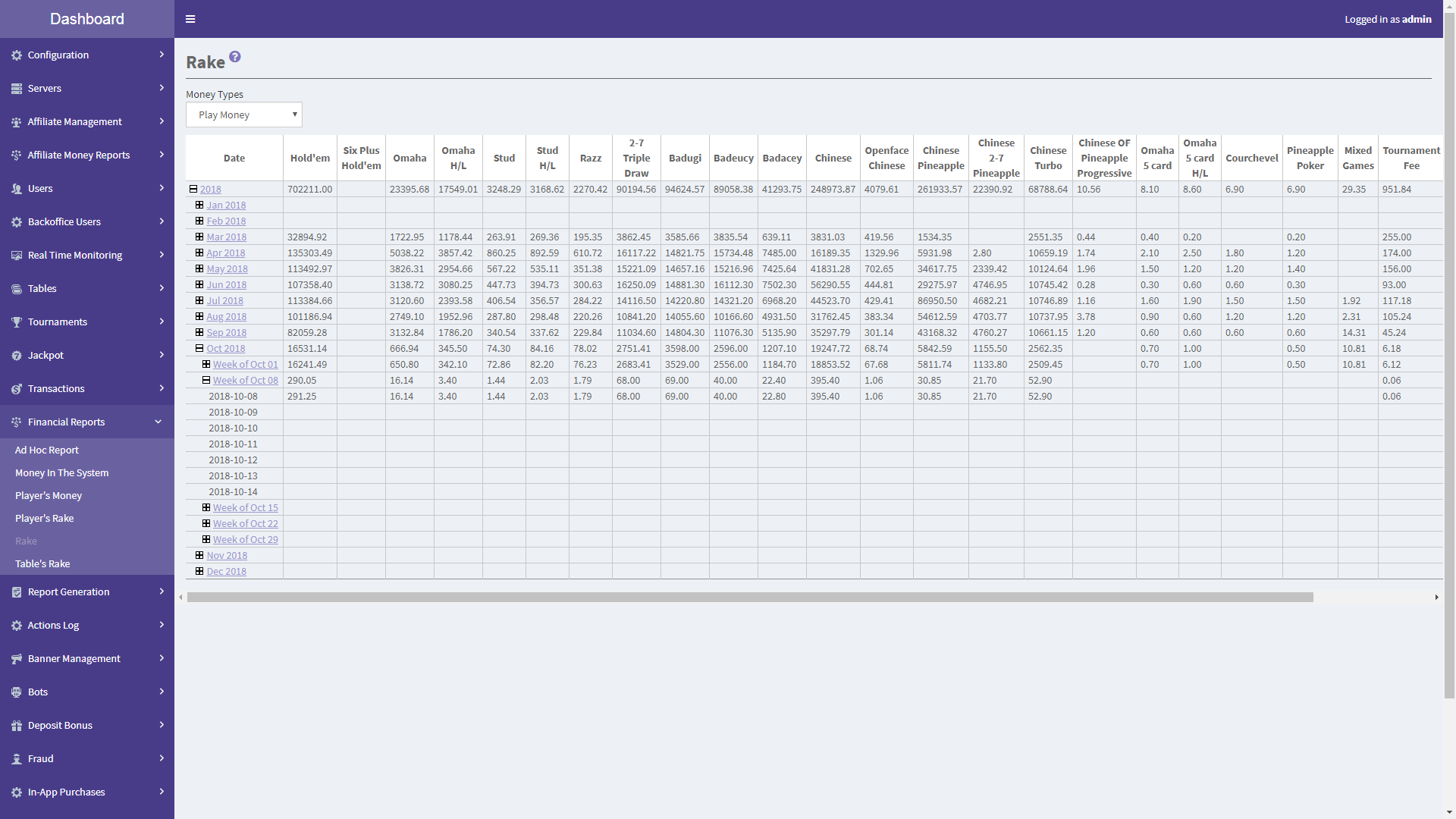Open Player's Money report
This screenshot has width=1456, height=819.
tap(49, 495)
